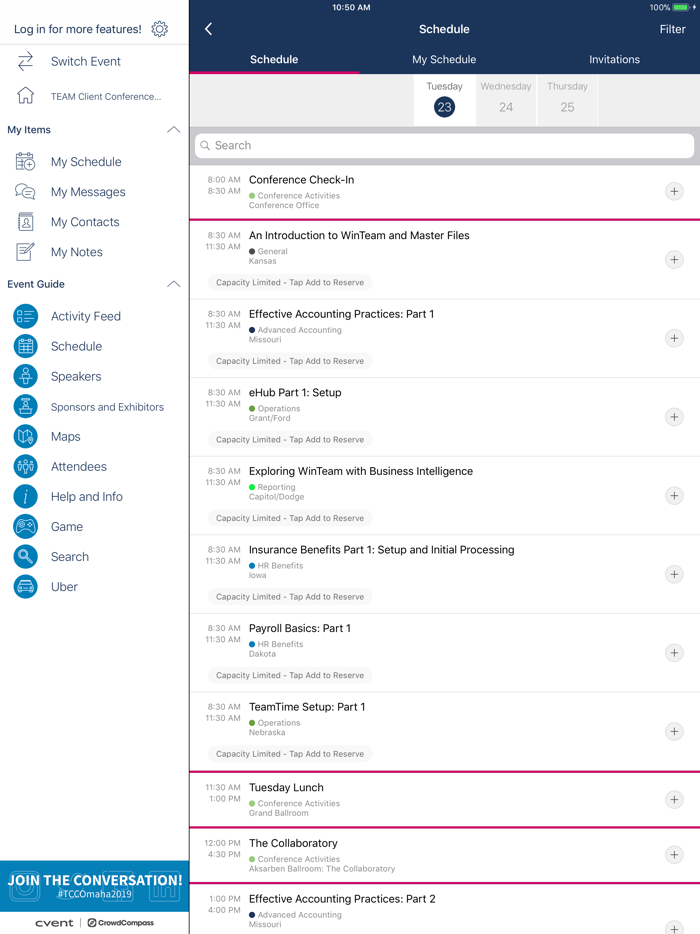700x934 pixels.
Task: Select Thursday 25 date
Action: (x=567, y=99)
